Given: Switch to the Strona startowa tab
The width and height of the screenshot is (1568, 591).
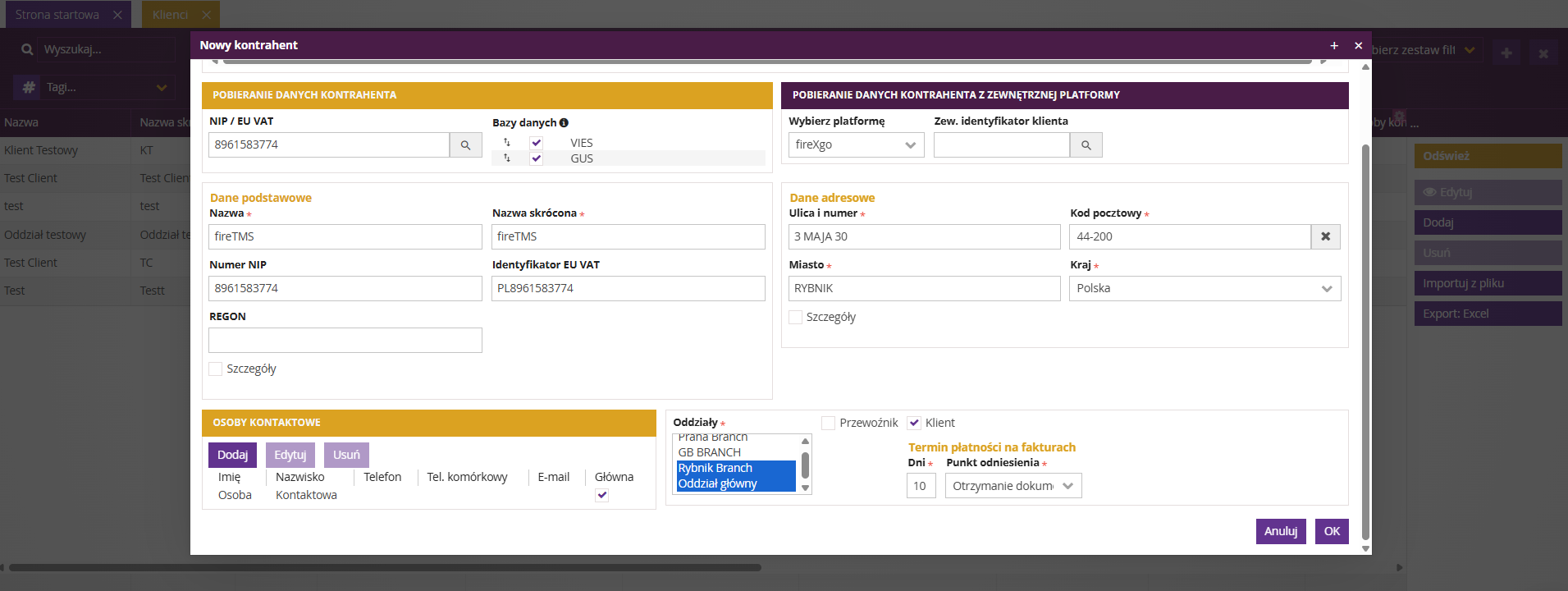Looking at the screenshot, I should 57,15.
